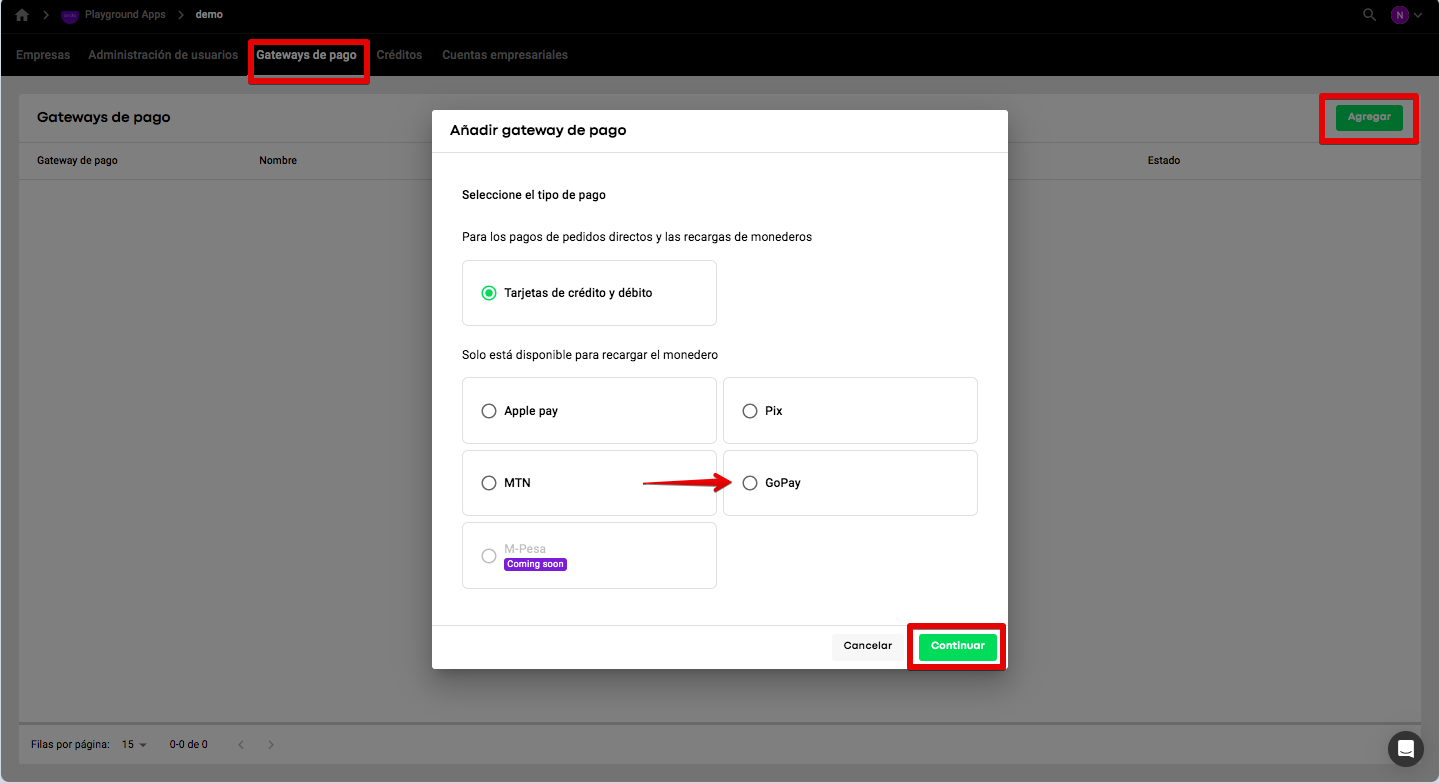
Task: Switch to the Empresas tab
Action: click(43, 55)
